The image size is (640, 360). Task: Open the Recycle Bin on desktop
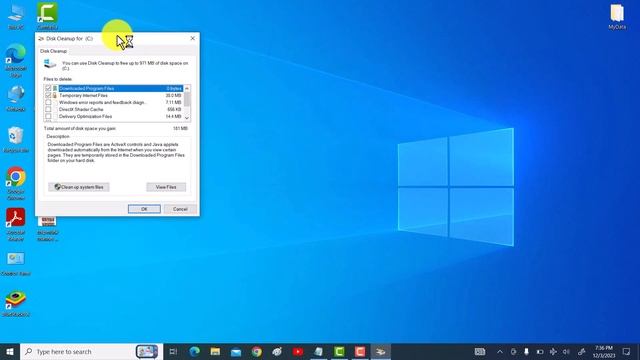(16, 140)
